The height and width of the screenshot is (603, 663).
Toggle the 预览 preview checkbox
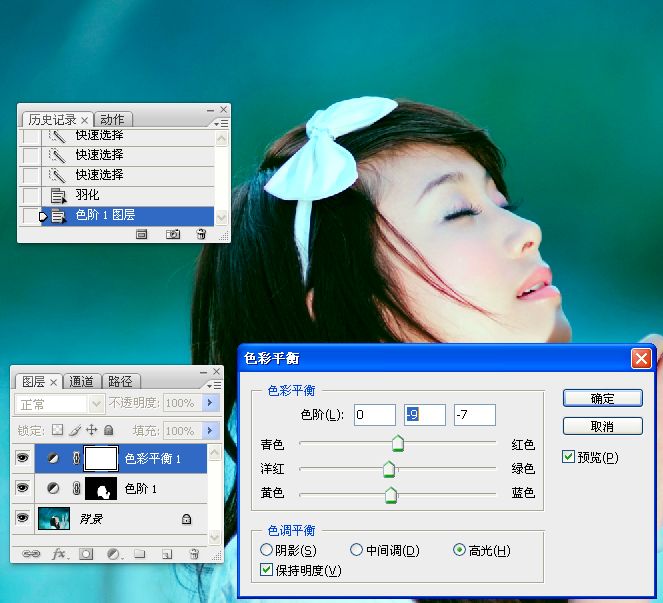point(569,457)
